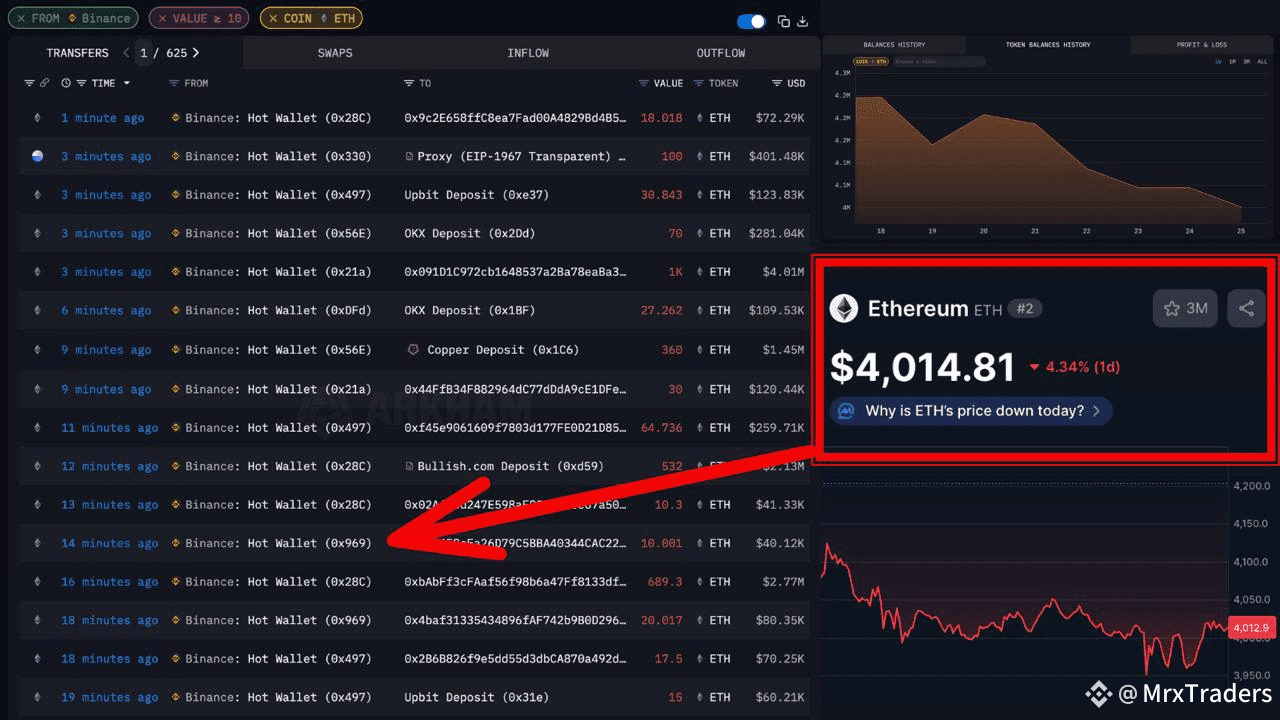Click the Copper shield icon
The width and height of the screenshot is (1280, 720).
[412, 350]
